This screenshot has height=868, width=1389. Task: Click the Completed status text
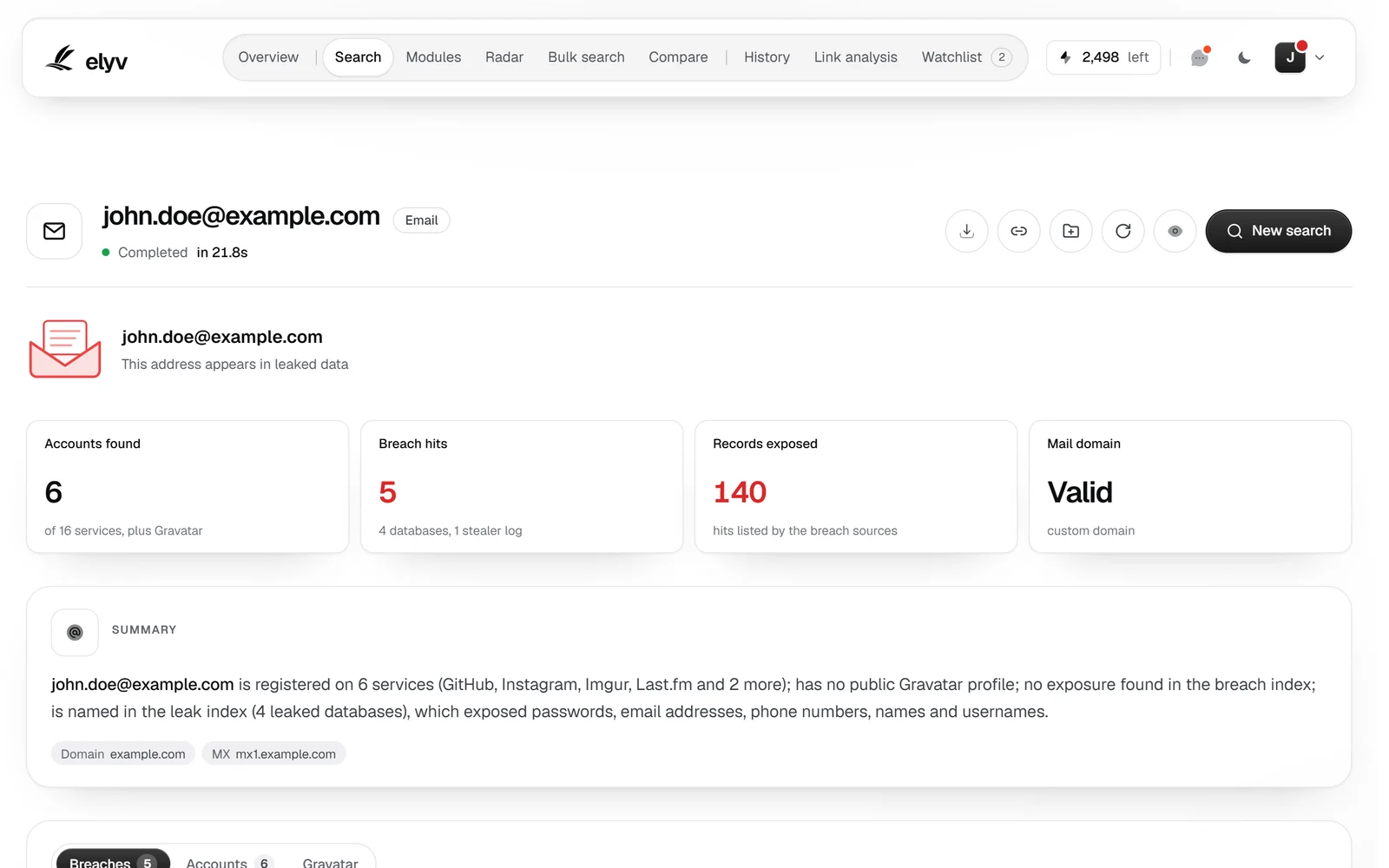[153, 253]
